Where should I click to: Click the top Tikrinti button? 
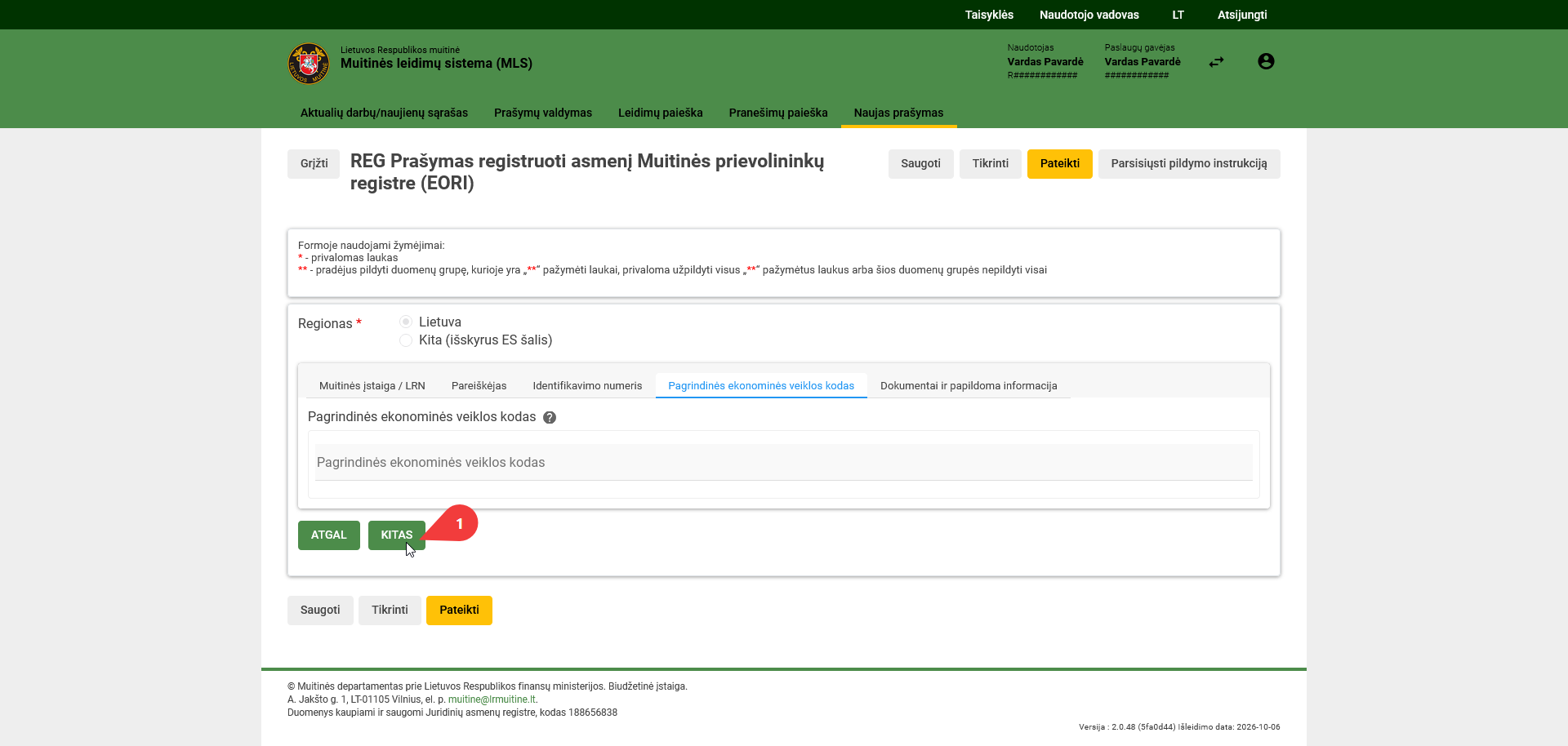pos(991,163)
